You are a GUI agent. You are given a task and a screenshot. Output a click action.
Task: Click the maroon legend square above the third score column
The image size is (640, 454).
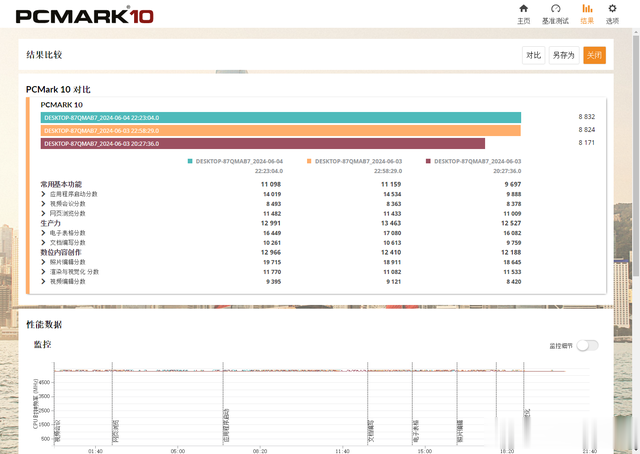(x=428, y=161)
